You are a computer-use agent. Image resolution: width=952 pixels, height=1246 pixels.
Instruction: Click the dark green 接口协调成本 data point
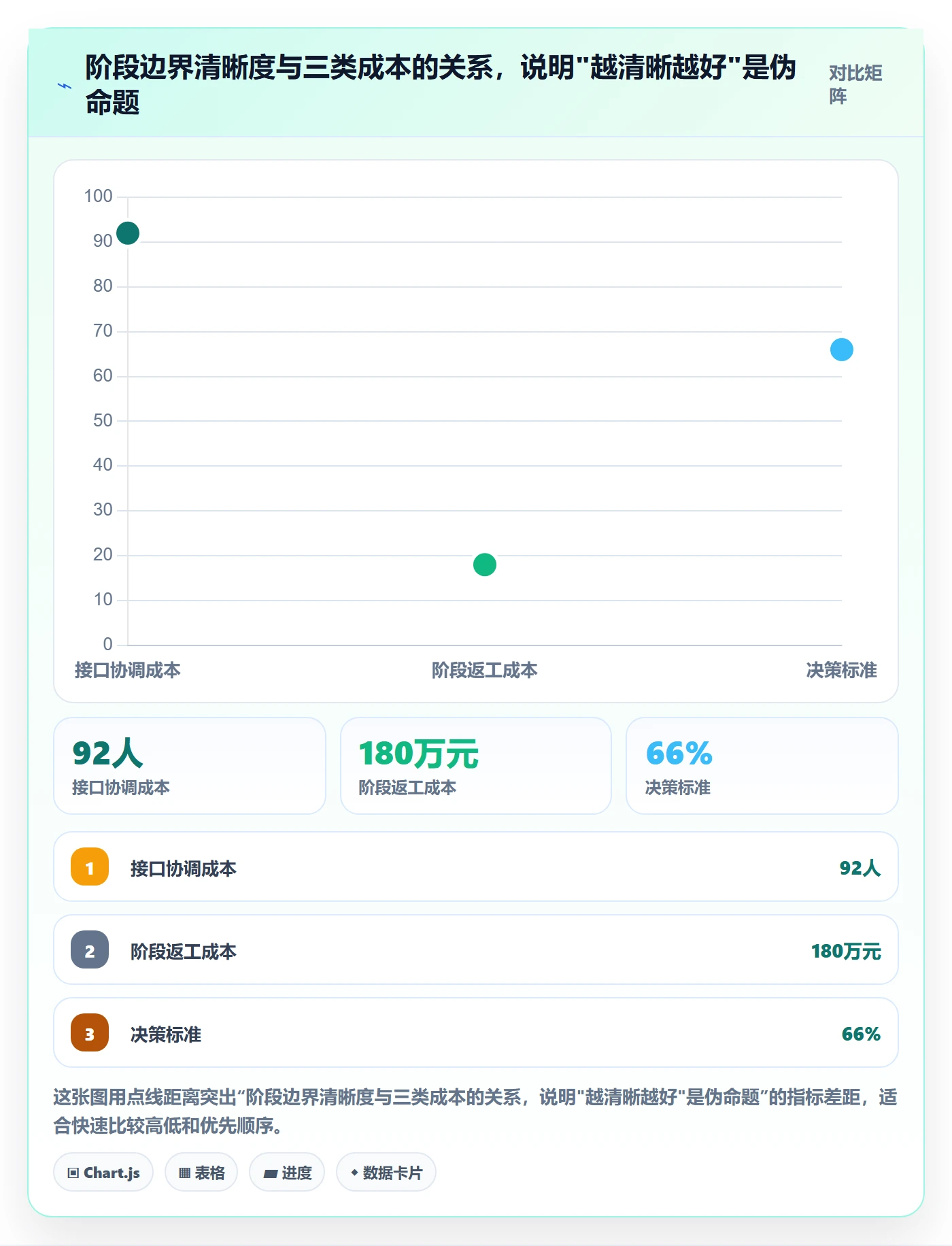coord(128,233)
